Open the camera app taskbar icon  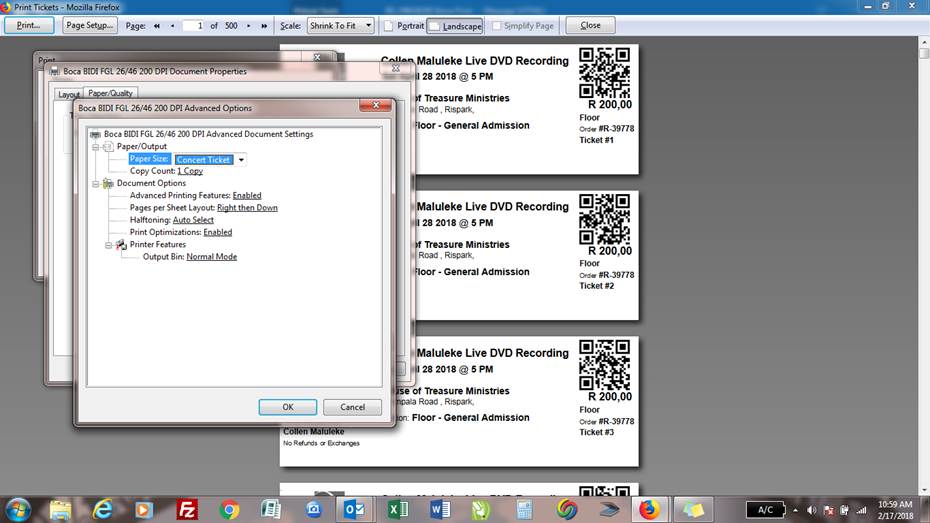click(313, 509)
